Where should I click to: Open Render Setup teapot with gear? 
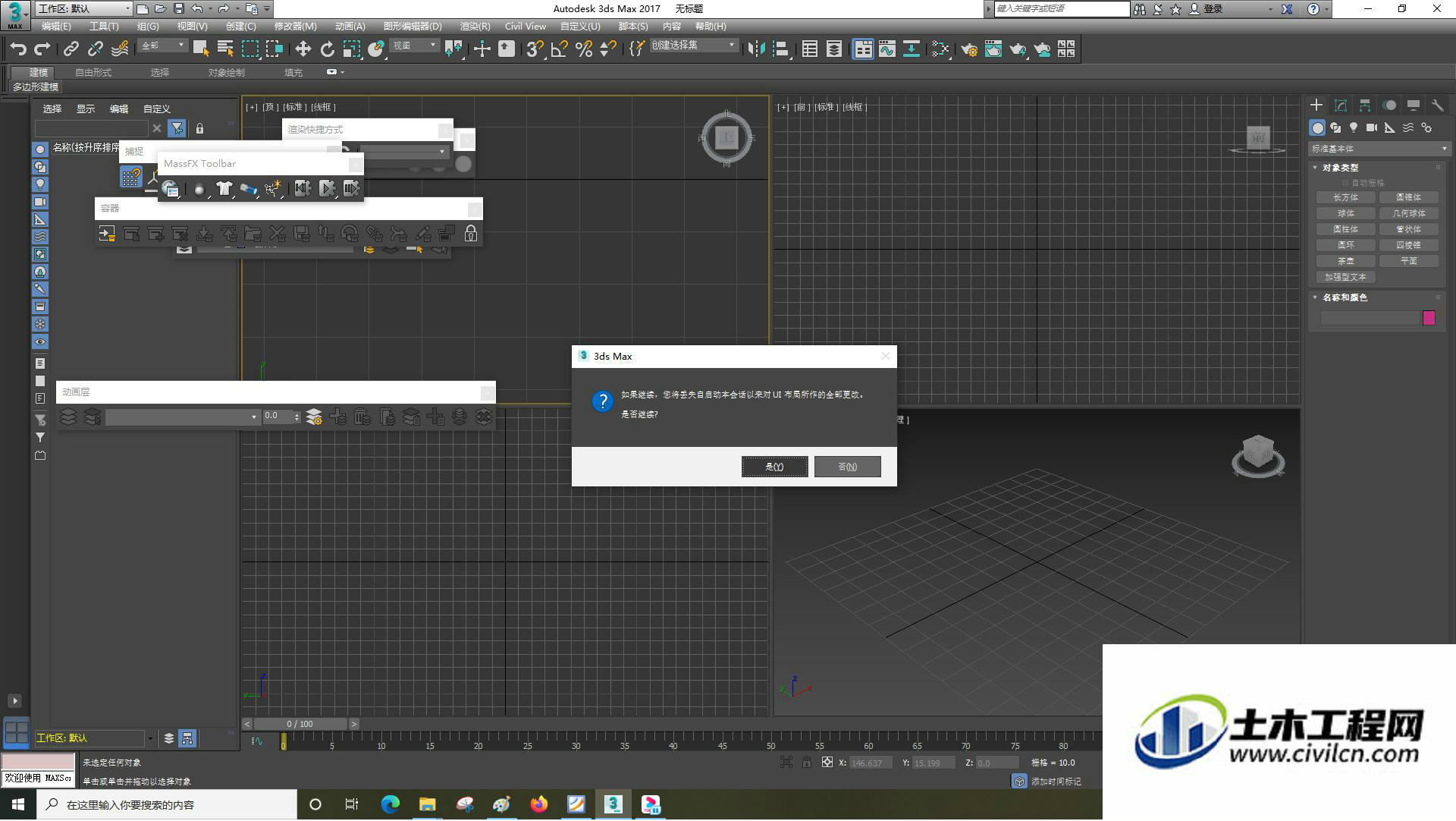coord(968,49)
